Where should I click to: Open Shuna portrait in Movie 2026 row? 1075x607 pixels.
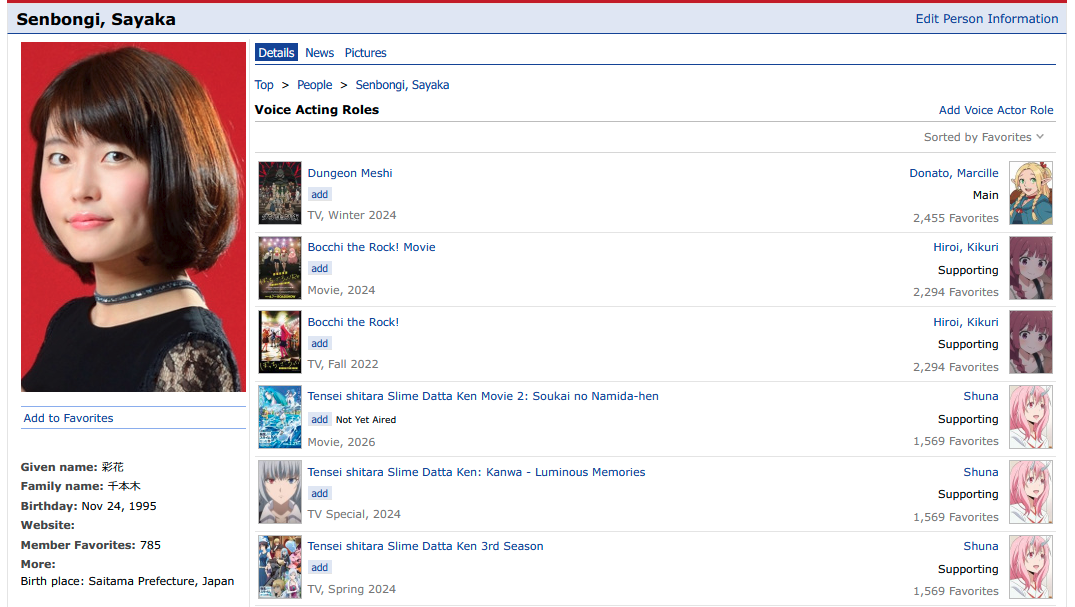click(1030, 417)
